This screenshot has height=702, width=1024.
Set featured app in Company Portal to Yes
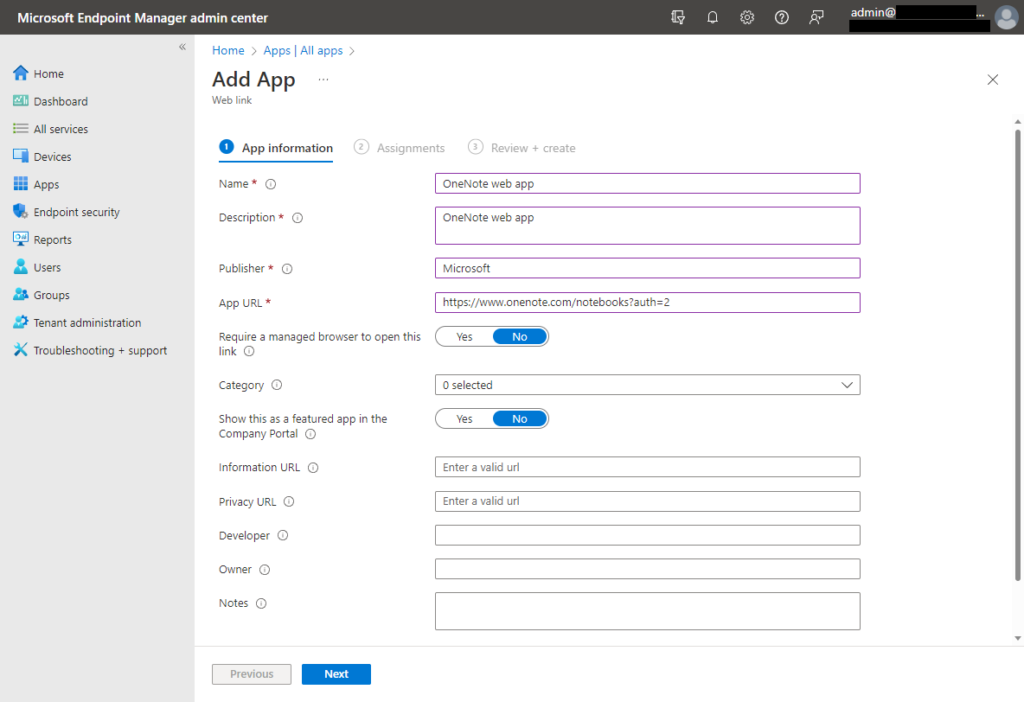click(464, 419)
